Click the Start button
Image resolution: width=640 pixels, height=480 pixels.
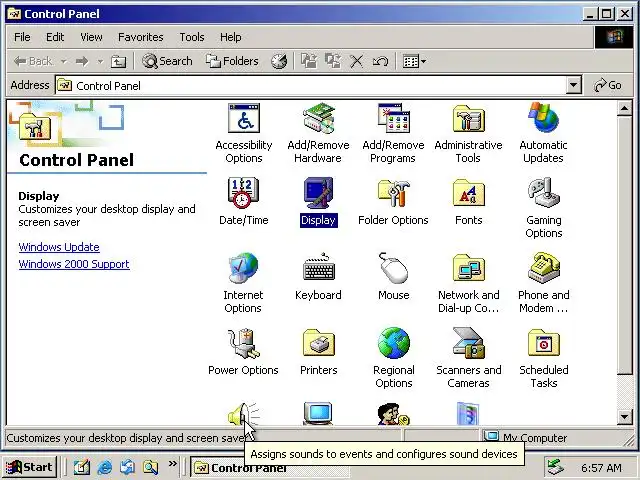tap(29, 467)
